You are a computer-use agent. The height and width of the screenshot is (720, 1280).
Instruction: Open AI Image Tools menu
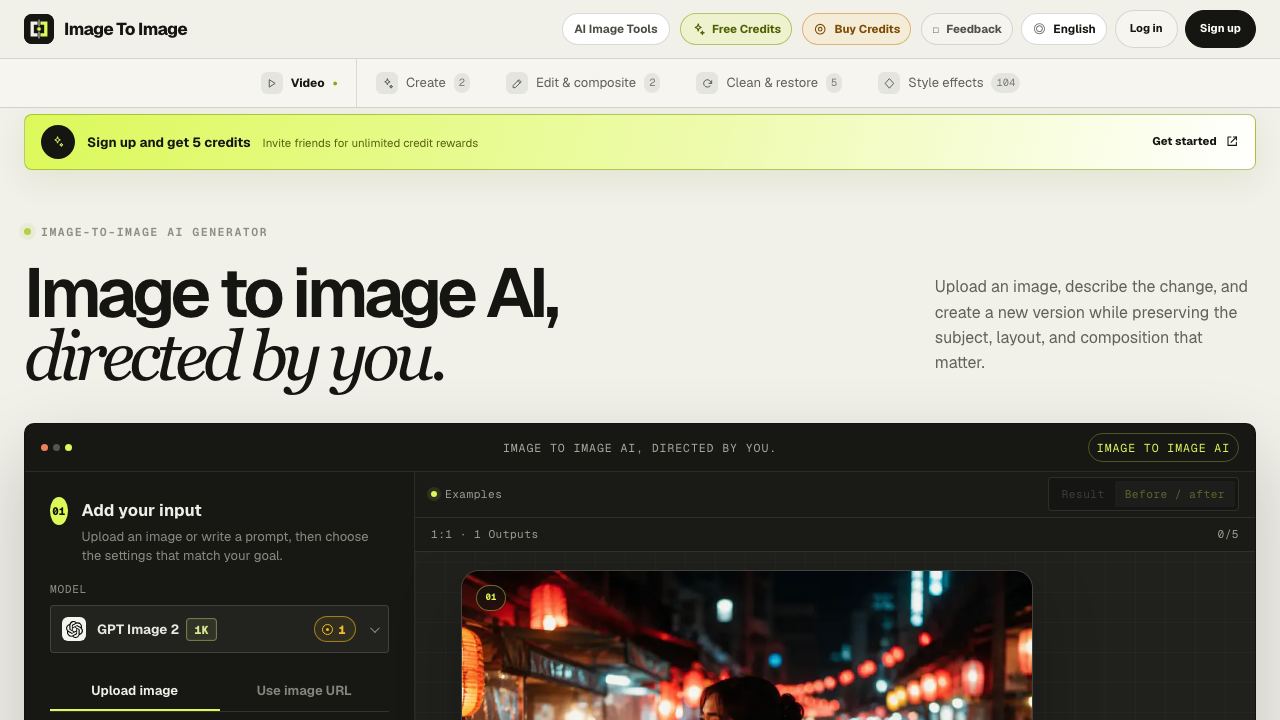(616, 29)
